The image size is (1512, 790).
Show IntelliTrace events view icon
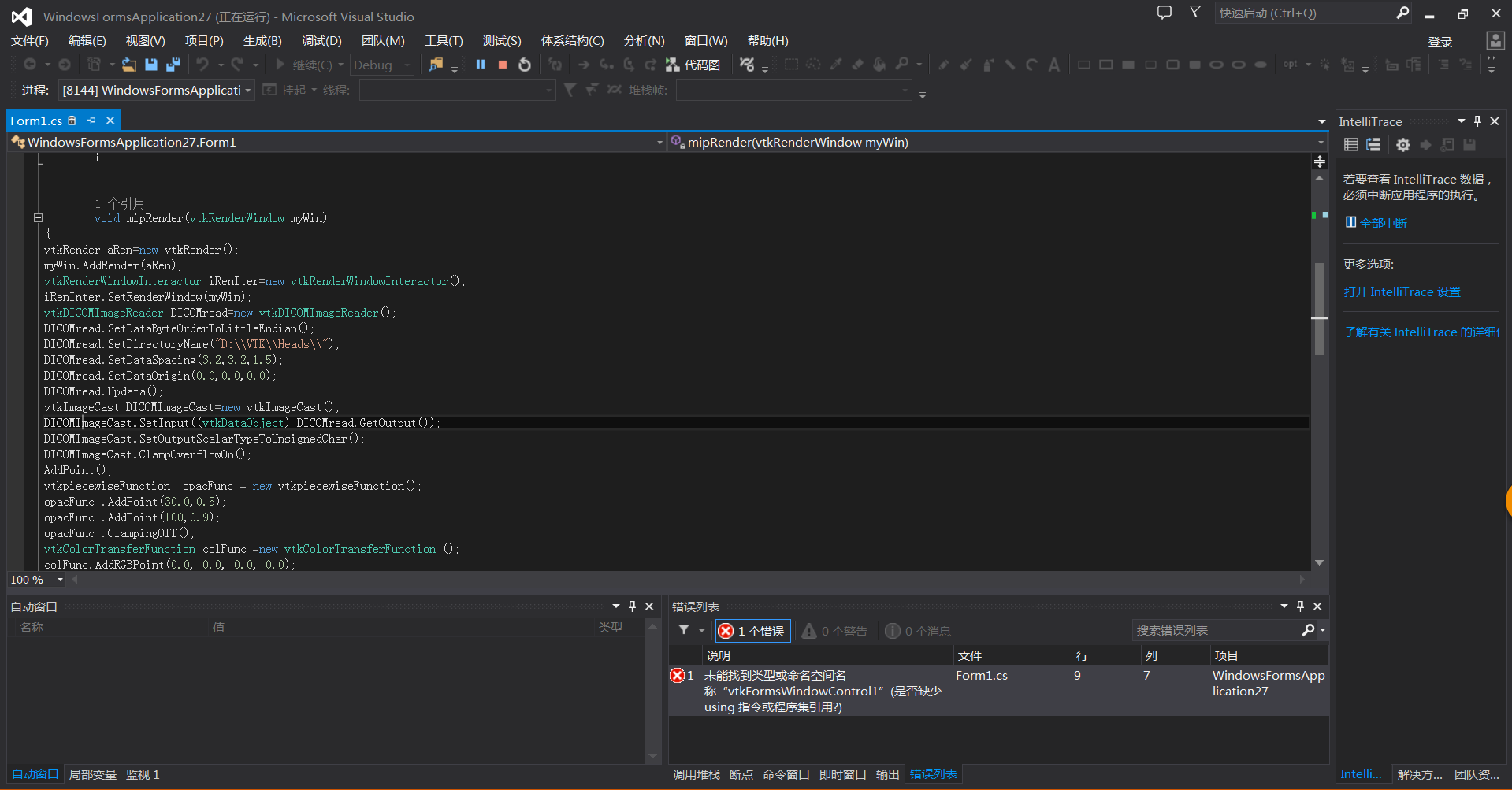point(1351,145)
